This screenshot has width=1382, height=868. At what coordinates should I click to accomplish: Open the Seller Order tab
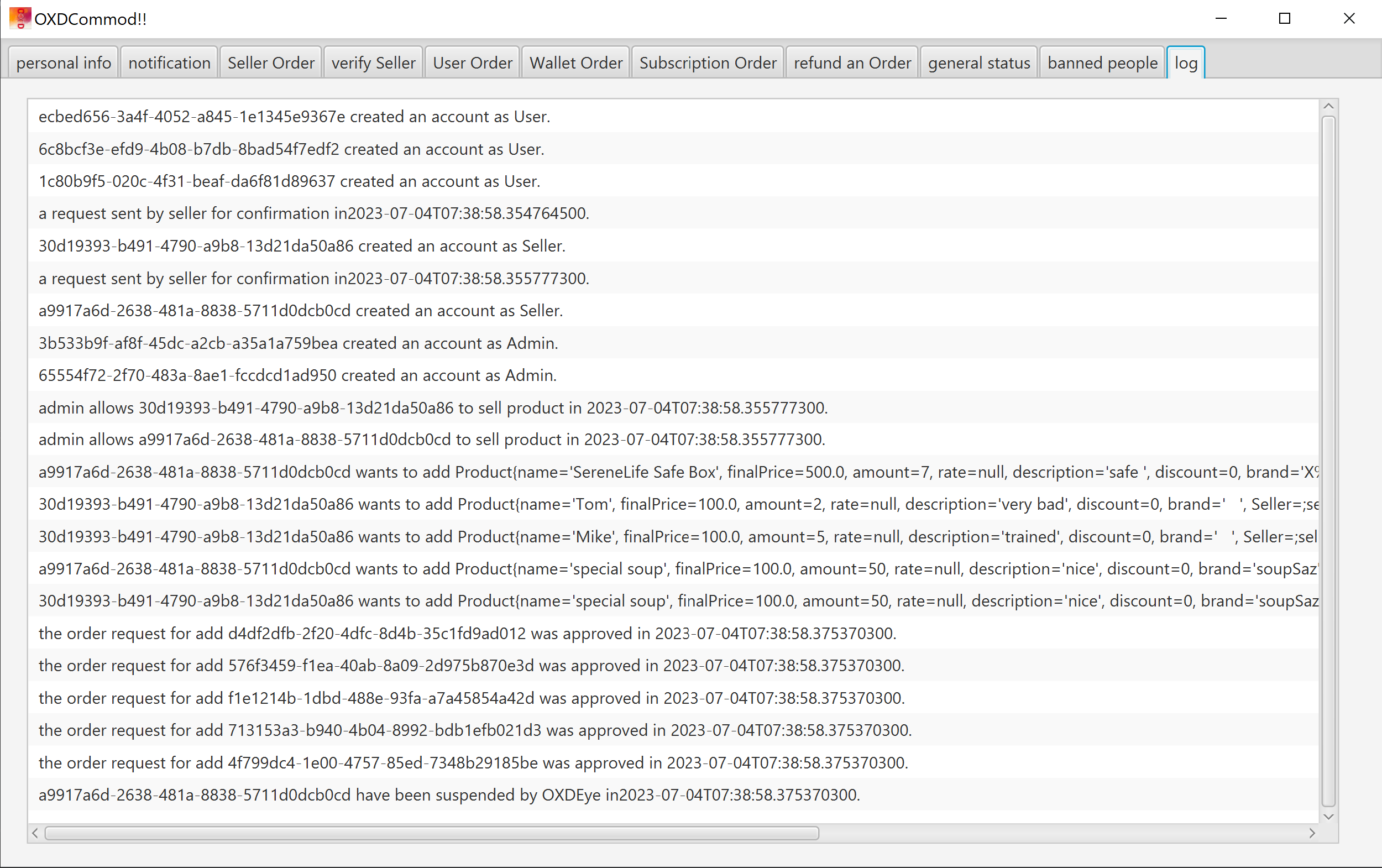click(271, 62)
